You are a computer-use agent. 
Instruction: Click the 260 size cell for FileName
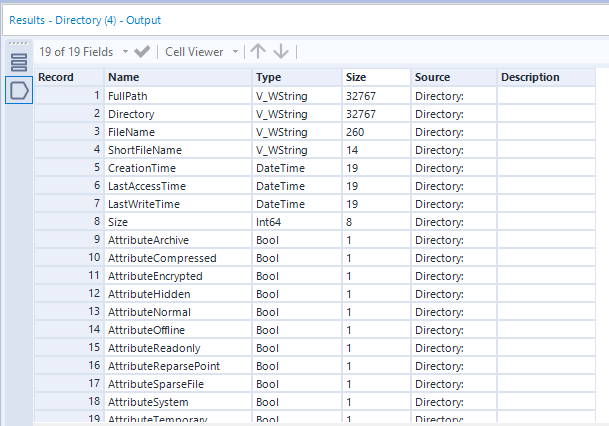coord(355,132)
